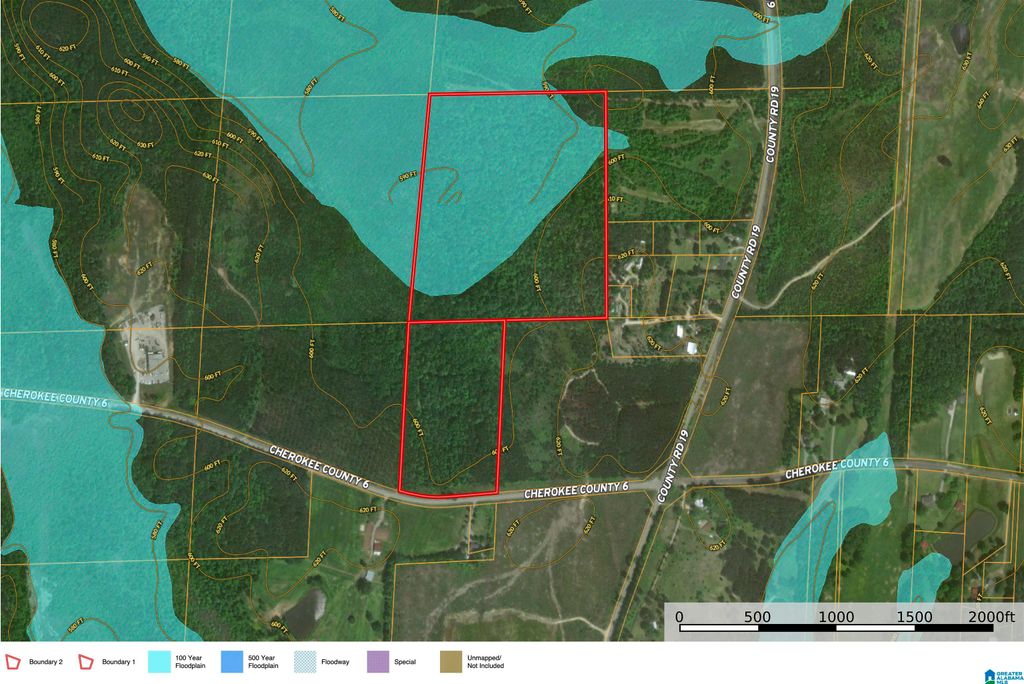
Task: Click the "Unmapped/ Not Included" legend label
Action: 485,662
